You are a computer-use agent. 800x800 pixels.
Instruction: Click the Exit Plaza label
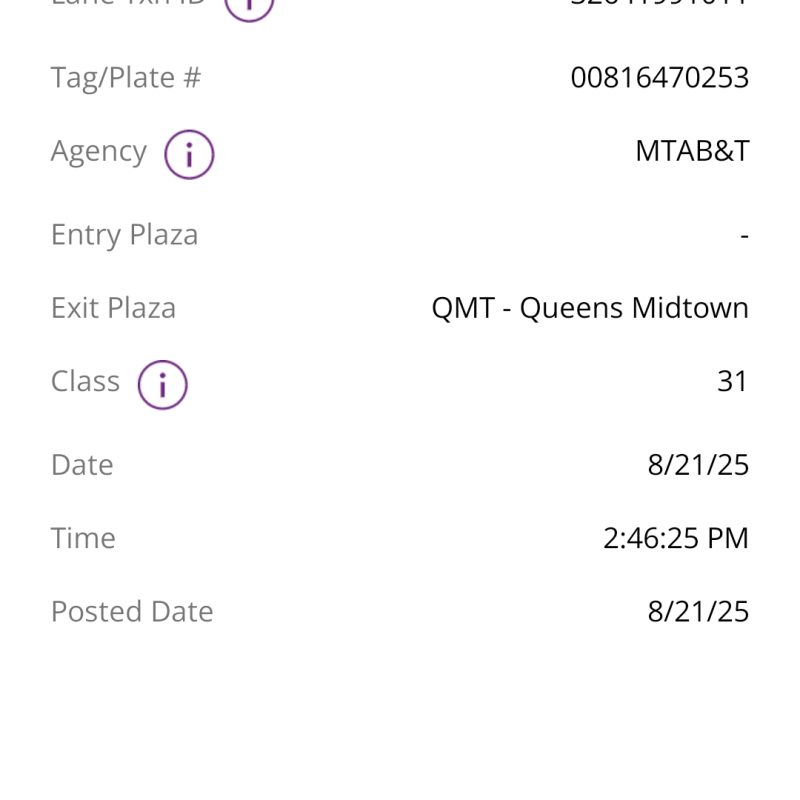coord(113,308)
